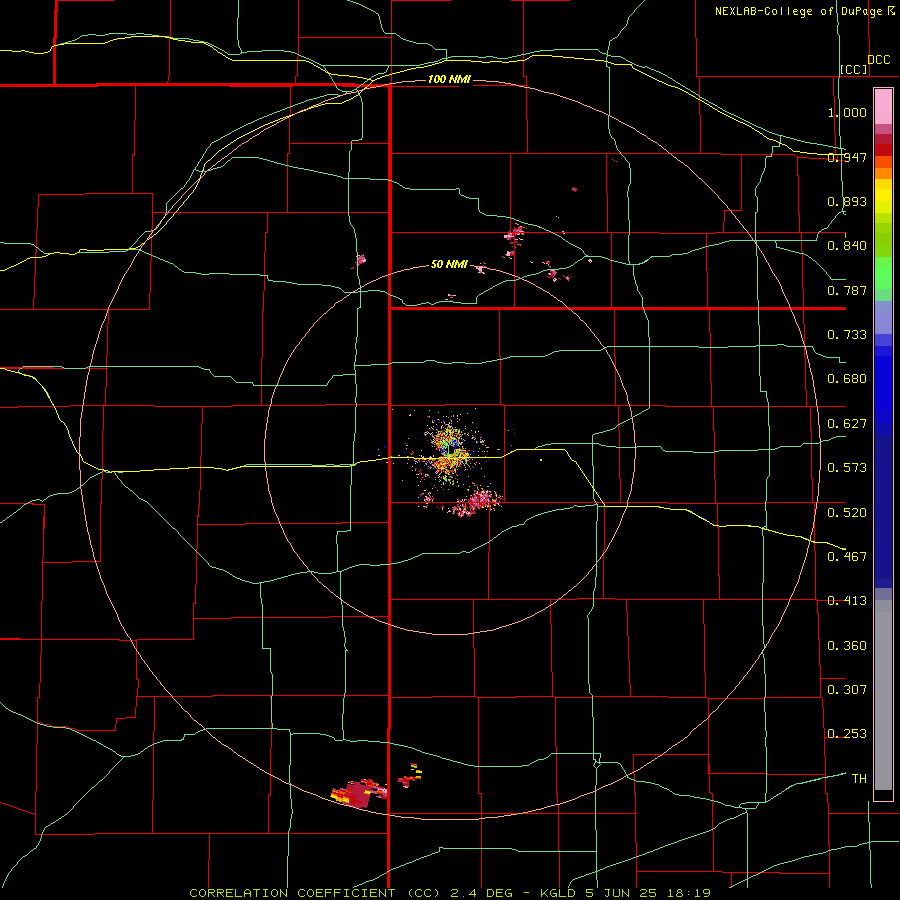Image resolution: width=900 pixels, height=900 pixels.
Task: Click the TH label by the color bar
Action: (859, 779)
